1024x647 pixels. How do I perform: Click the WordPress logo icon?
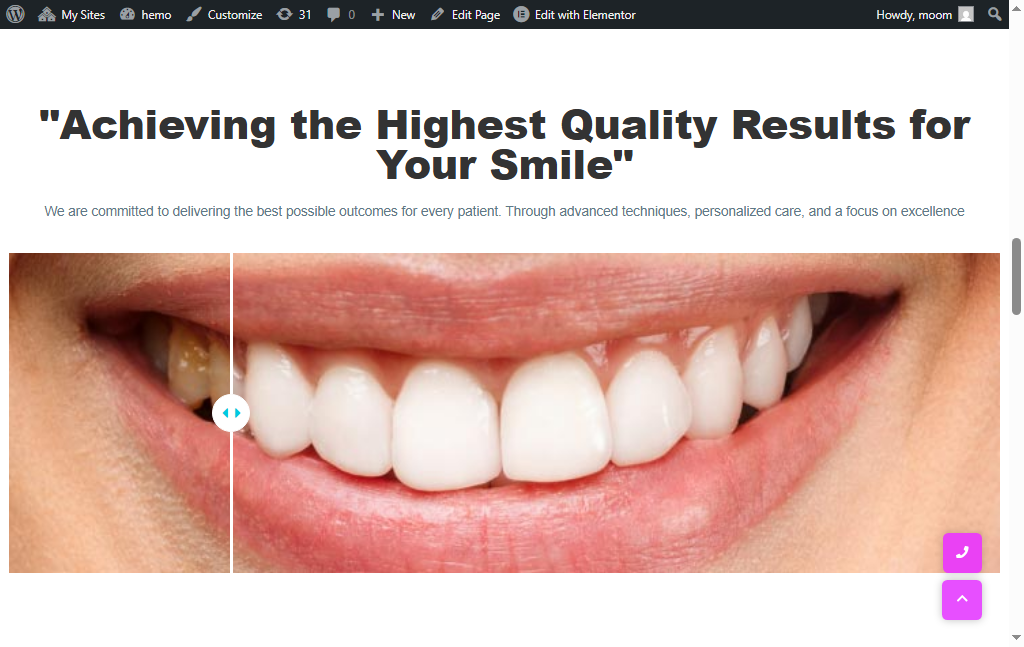coord(15,14)
